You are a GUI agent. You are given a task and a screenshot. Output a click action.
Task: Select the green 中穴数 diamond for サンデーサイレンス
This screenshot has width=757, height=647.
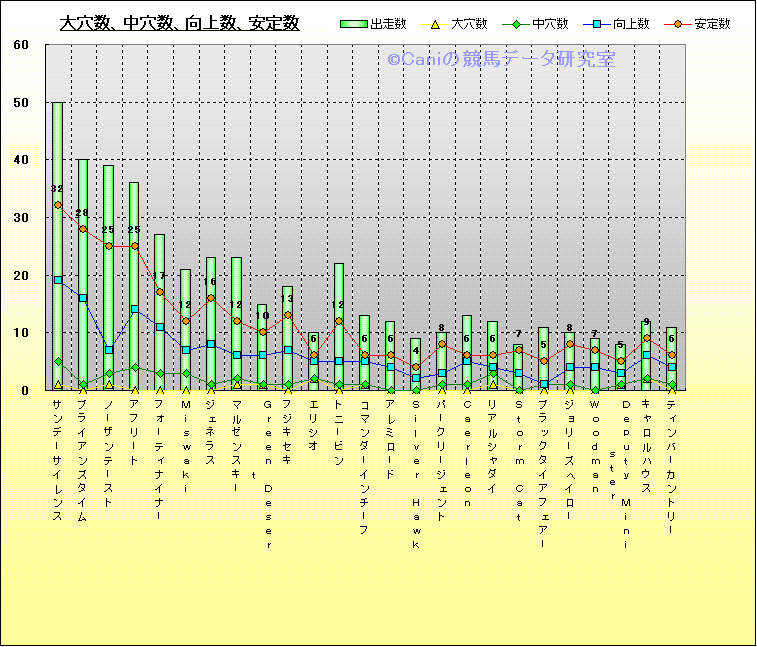click(x=58, y=361)
